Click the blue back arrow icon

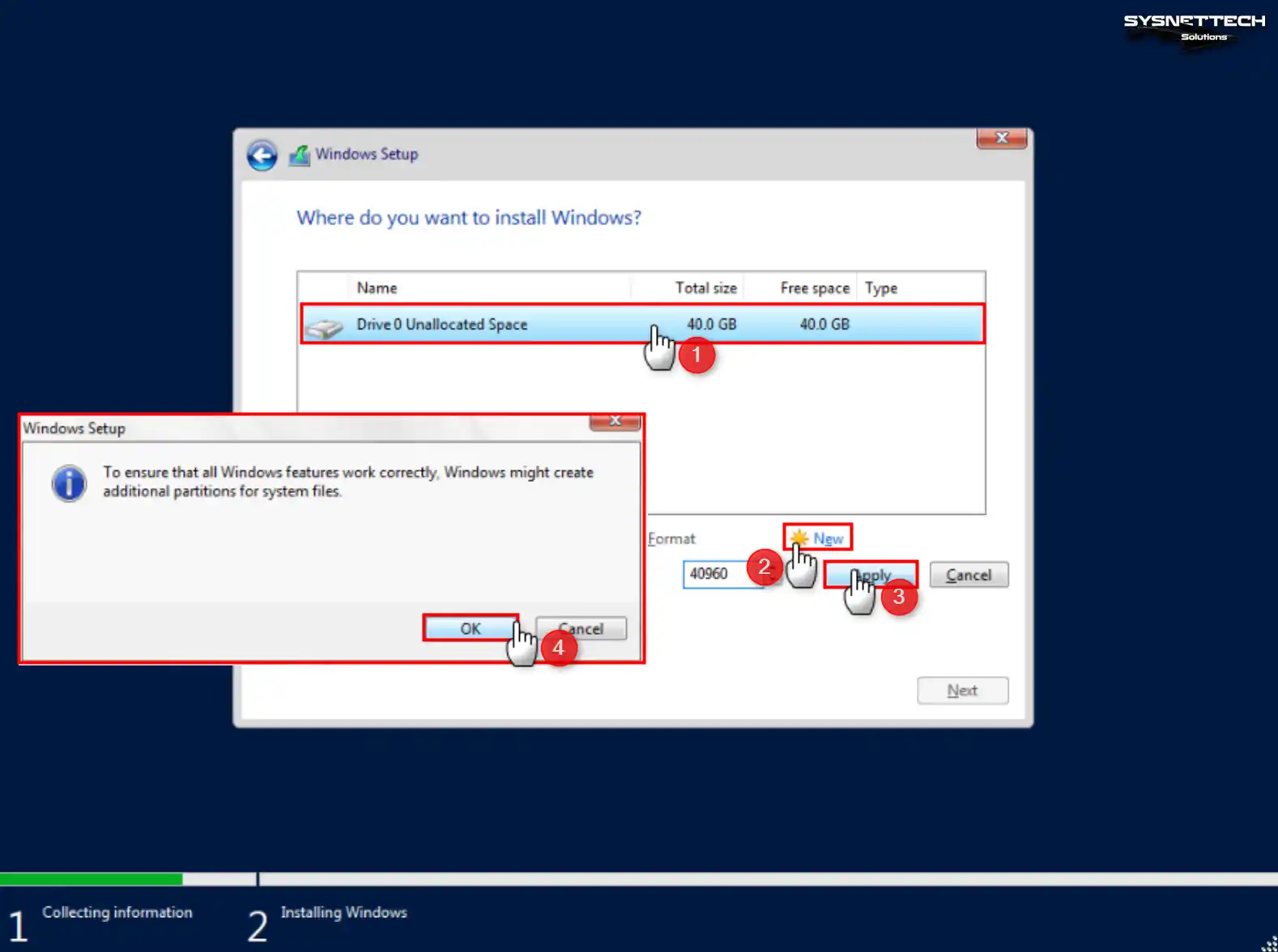[x=262, y=155]
